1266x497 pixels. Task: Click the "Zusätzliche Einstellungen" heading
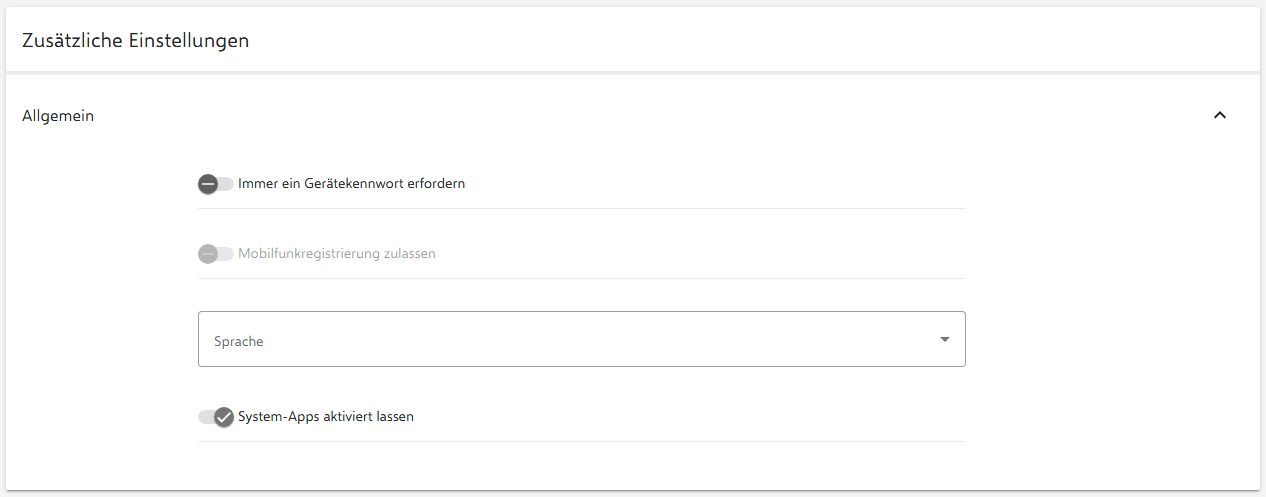point(135,41)
